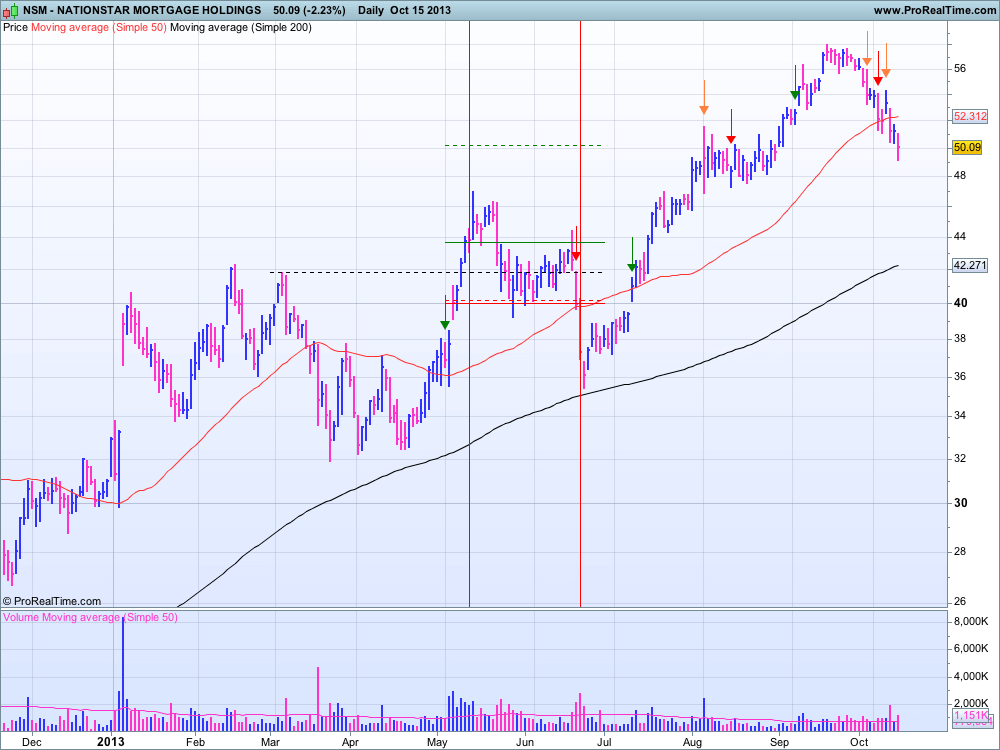Click the 36 price axis label
1000x750 pixels.
pos(960,376)
